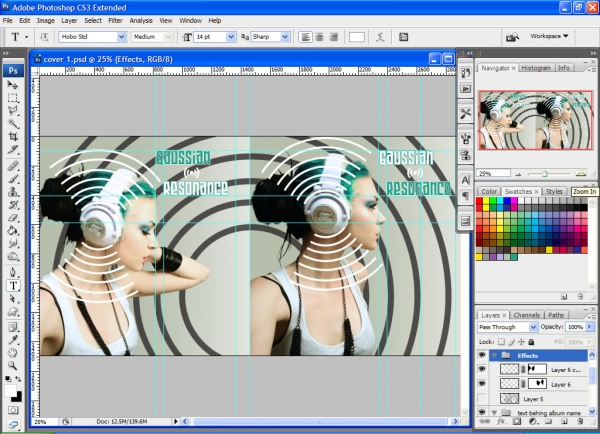Left align text
The height and width of the screenshot is (434, 600).
tap(305, 37)
